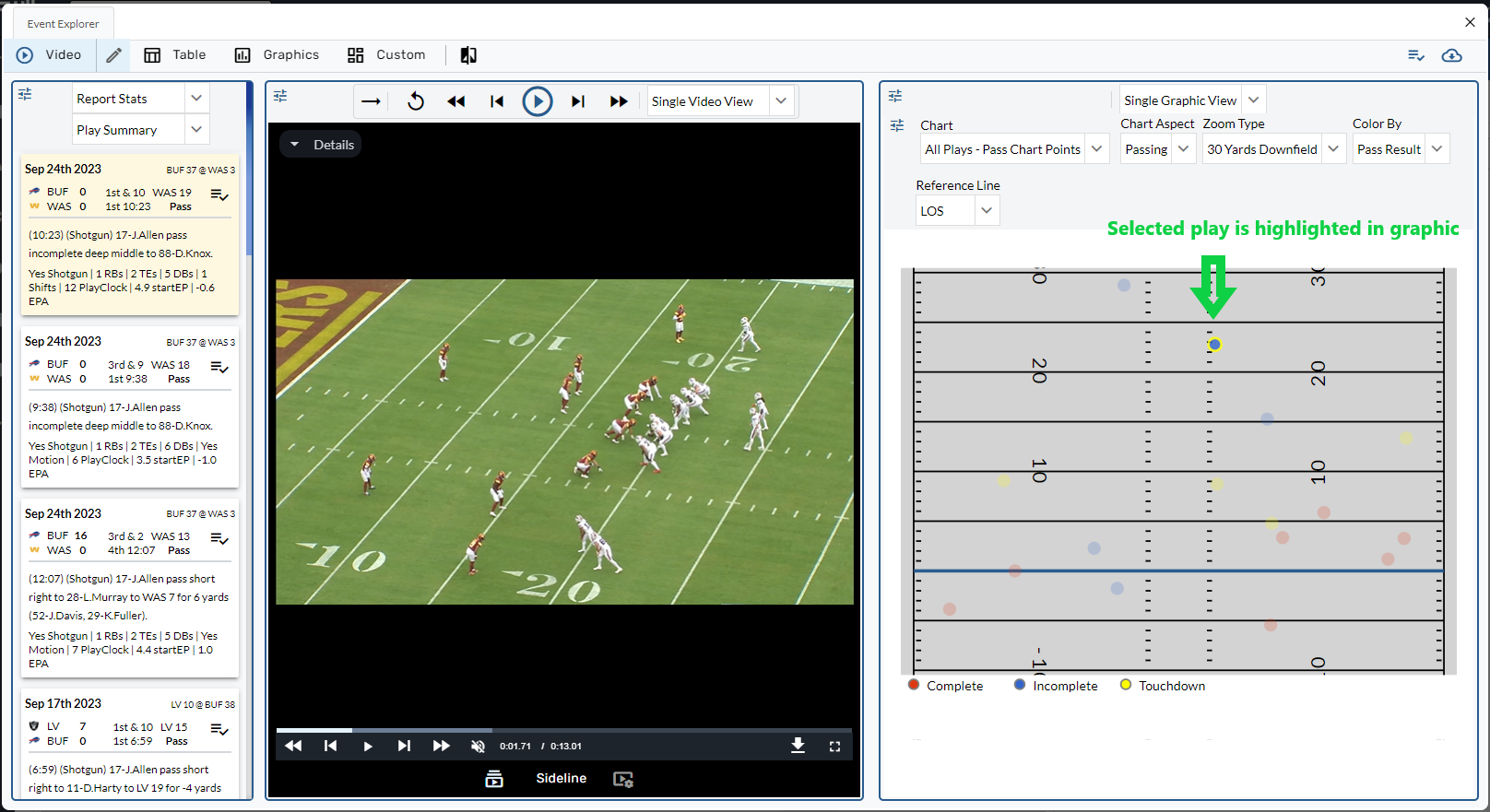Image resolution: width=1490 pixels, height=812 pixels.
Task: Select the highlighted pass point on chart
Action: click(1214, 345)
